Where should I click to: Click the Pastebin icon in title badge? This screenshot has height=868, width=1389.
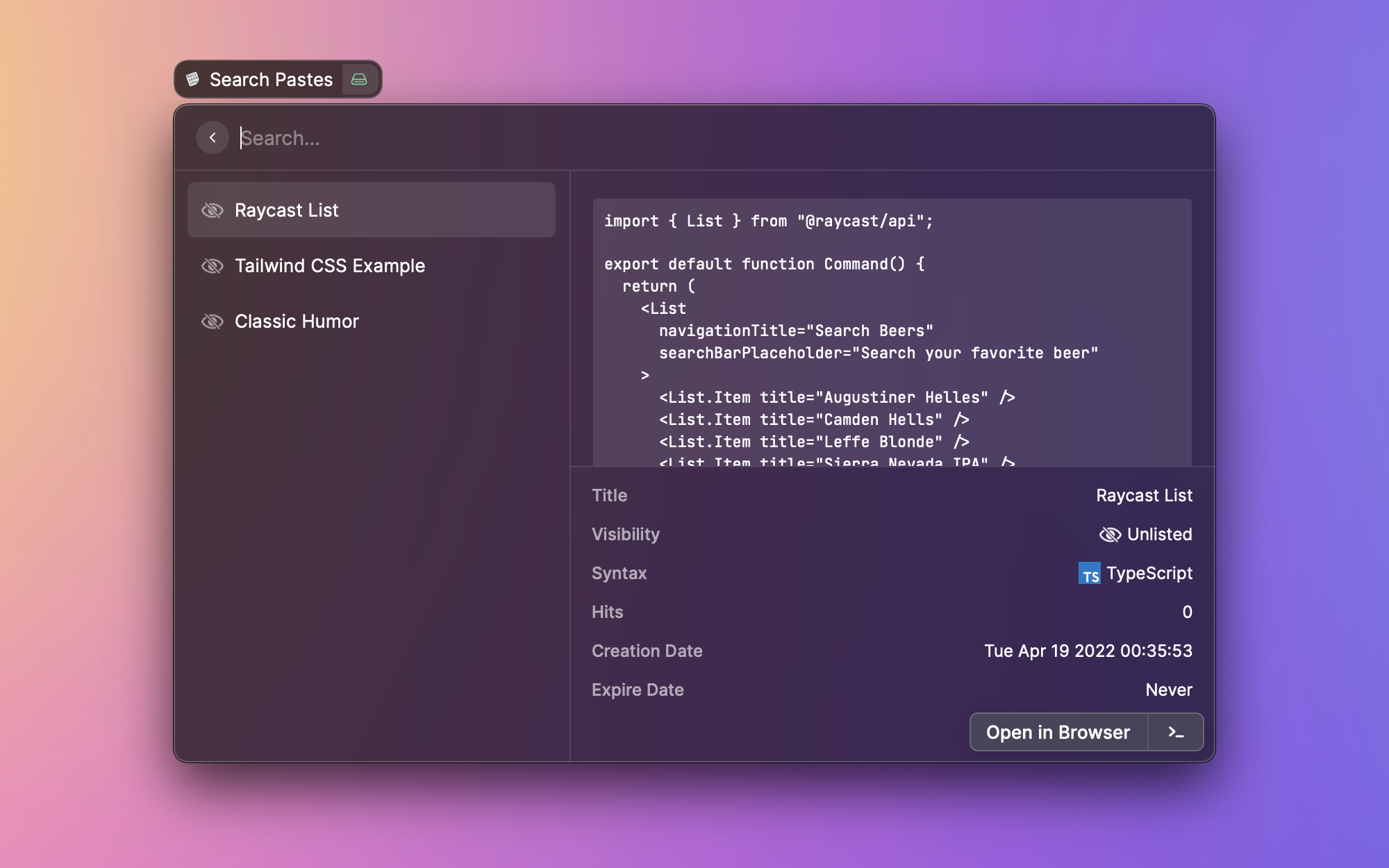(x=193, y=79)
